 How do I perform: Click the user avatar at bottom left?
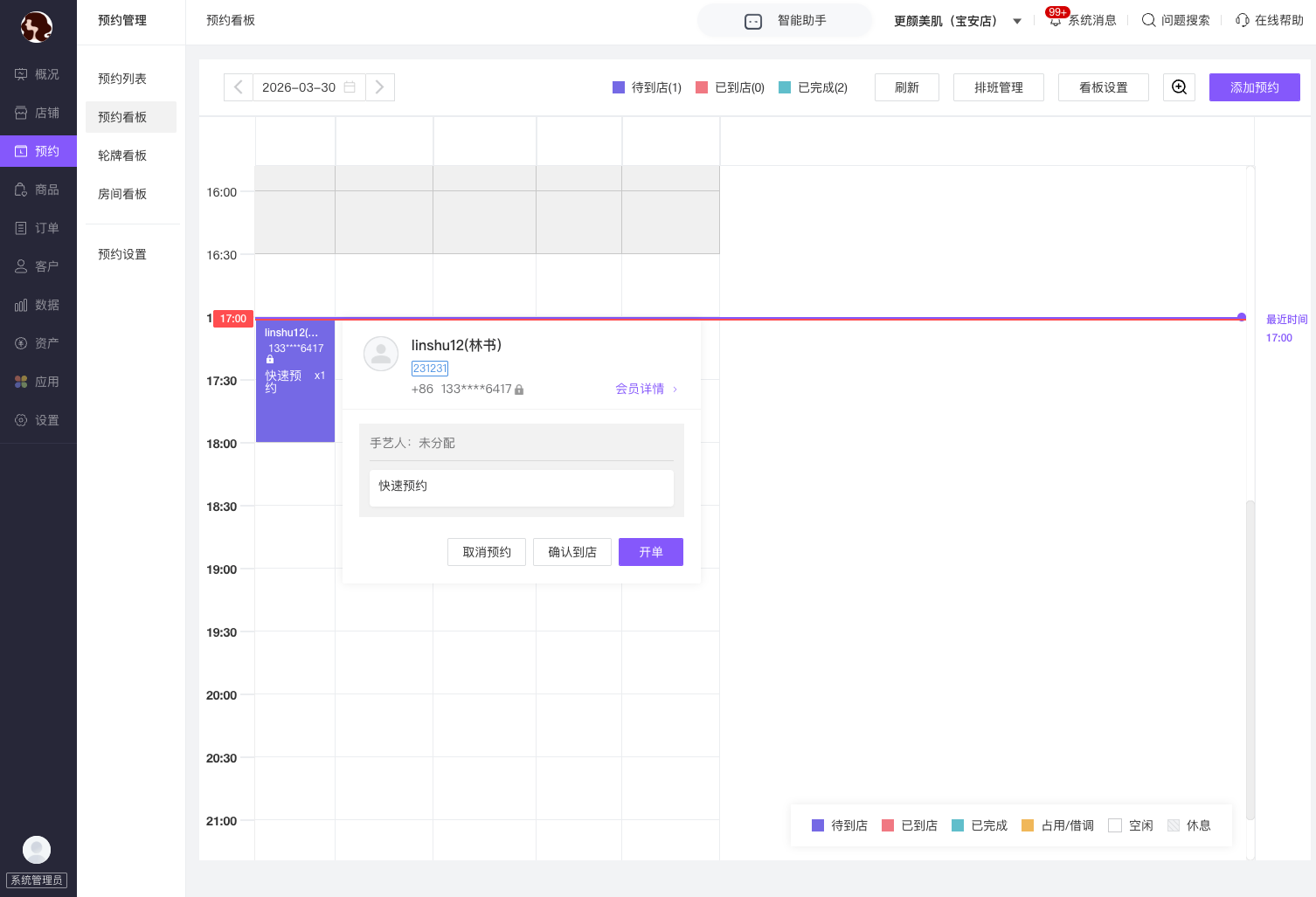click(x=37, y=849)
